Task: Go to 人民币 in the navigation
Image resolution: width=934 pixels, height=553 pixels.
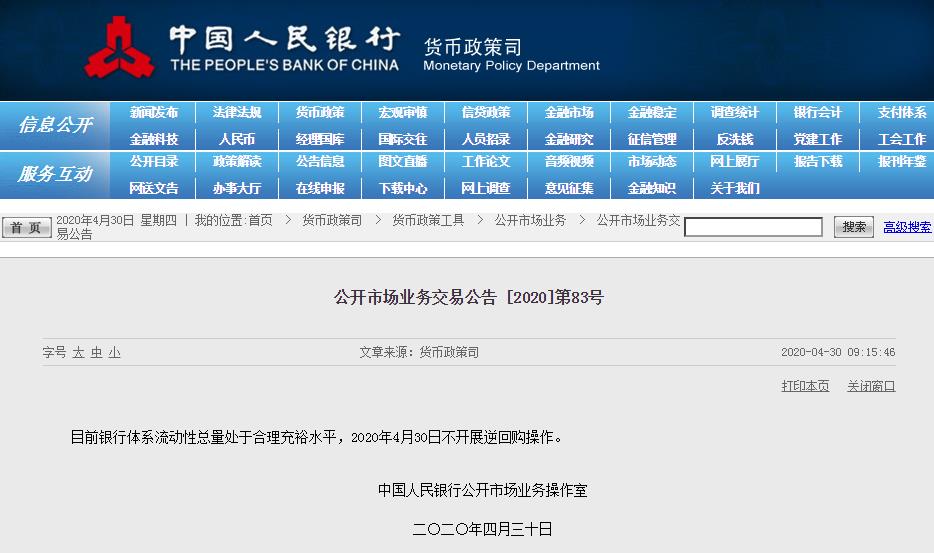Action: (x=237, y=139)
